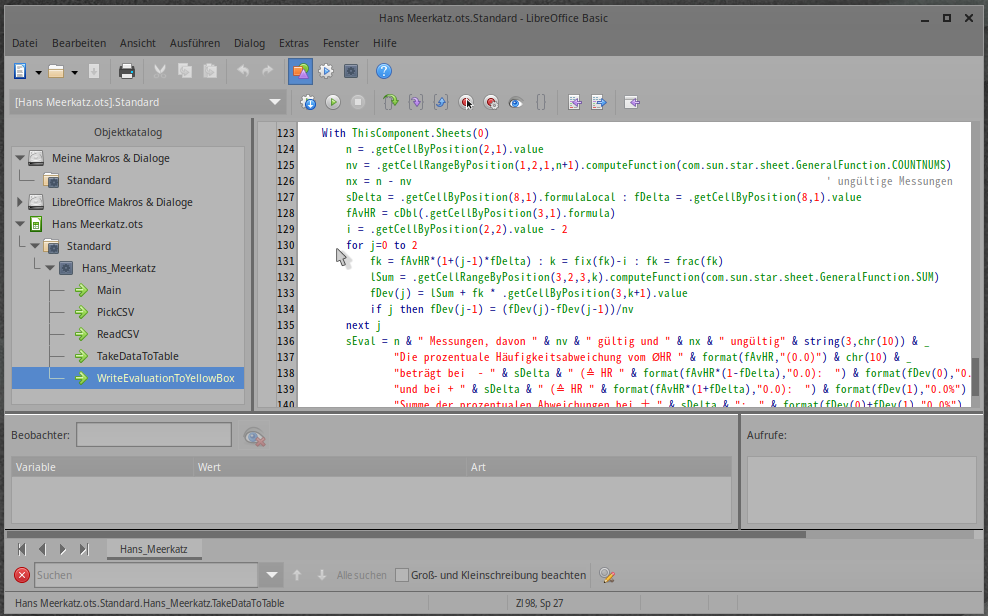Open the macro selector gear-play icon

[x=326, y=71]
